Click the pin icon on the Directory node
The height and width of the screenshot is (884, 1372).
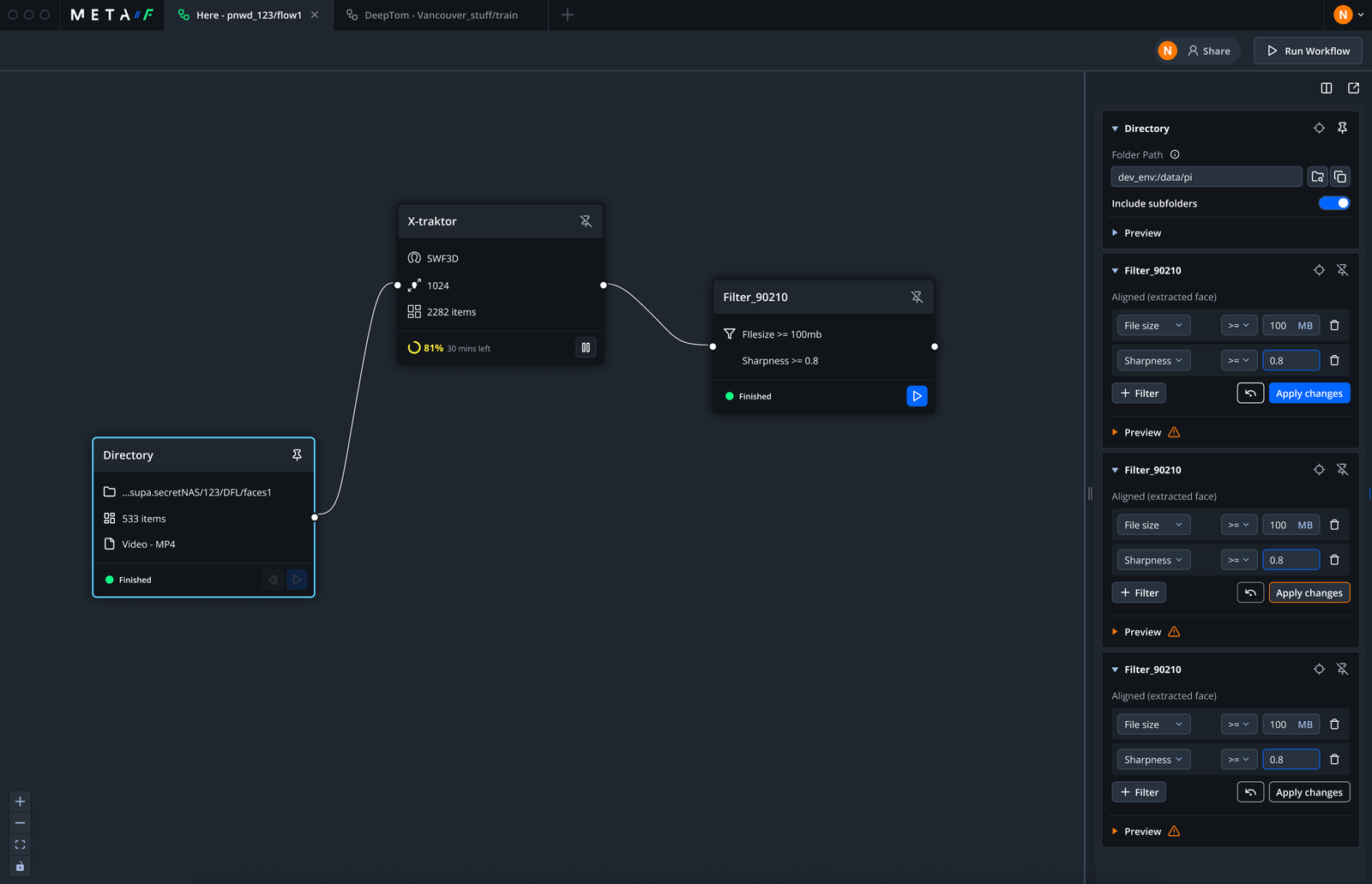point(297,455)
